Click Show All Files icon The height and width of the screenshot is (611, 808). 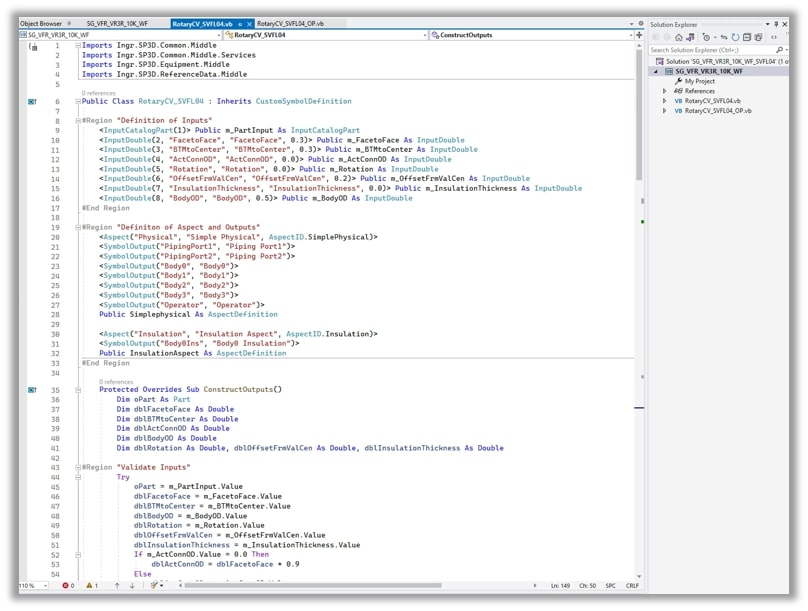pos(758,37)
